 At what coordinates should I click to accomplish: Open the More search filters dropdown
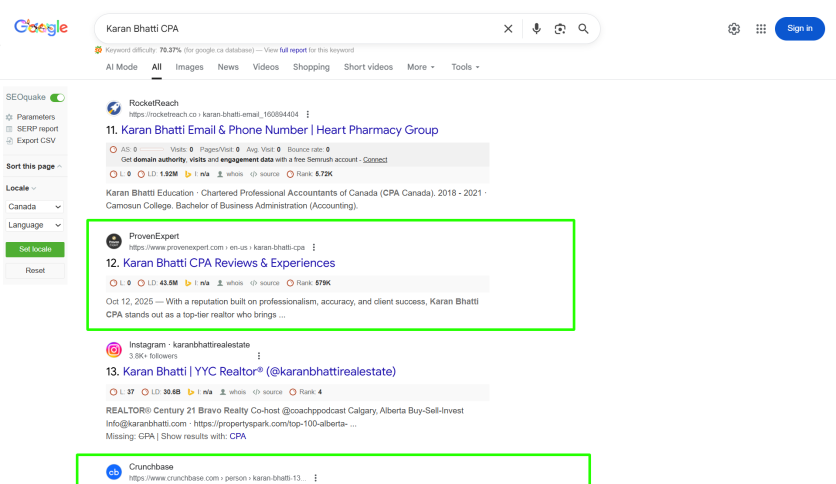click(x=421, y=67)
